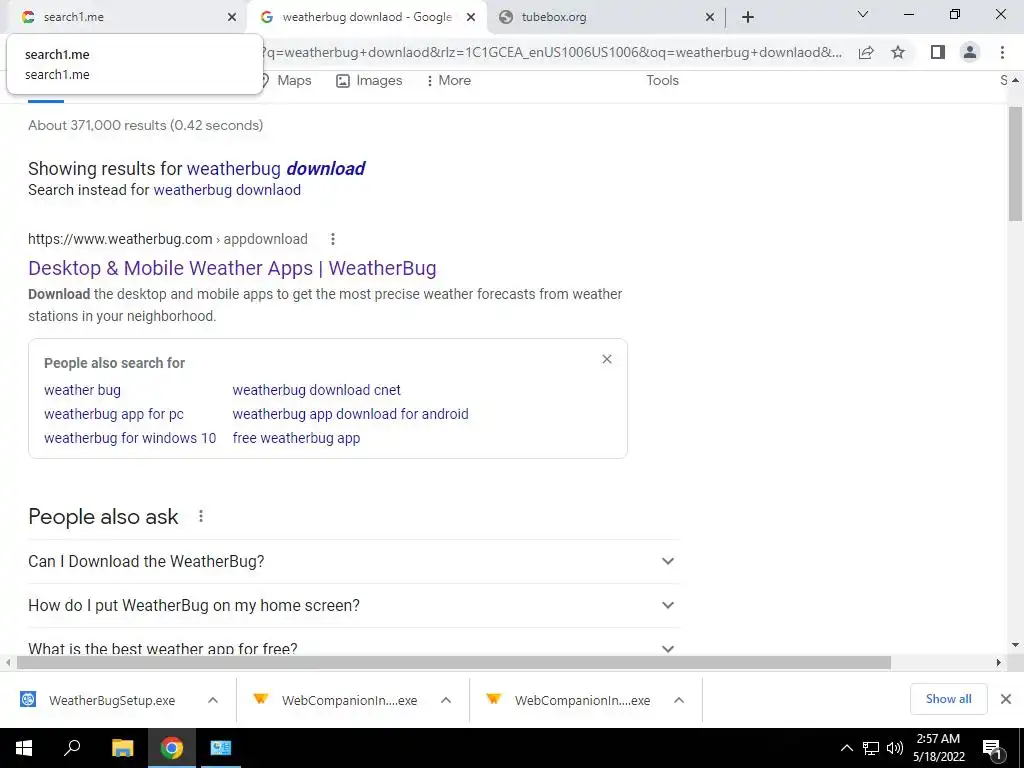Click Show all downloads
Screen dimensions: 1024x768
tap(948, 699)
